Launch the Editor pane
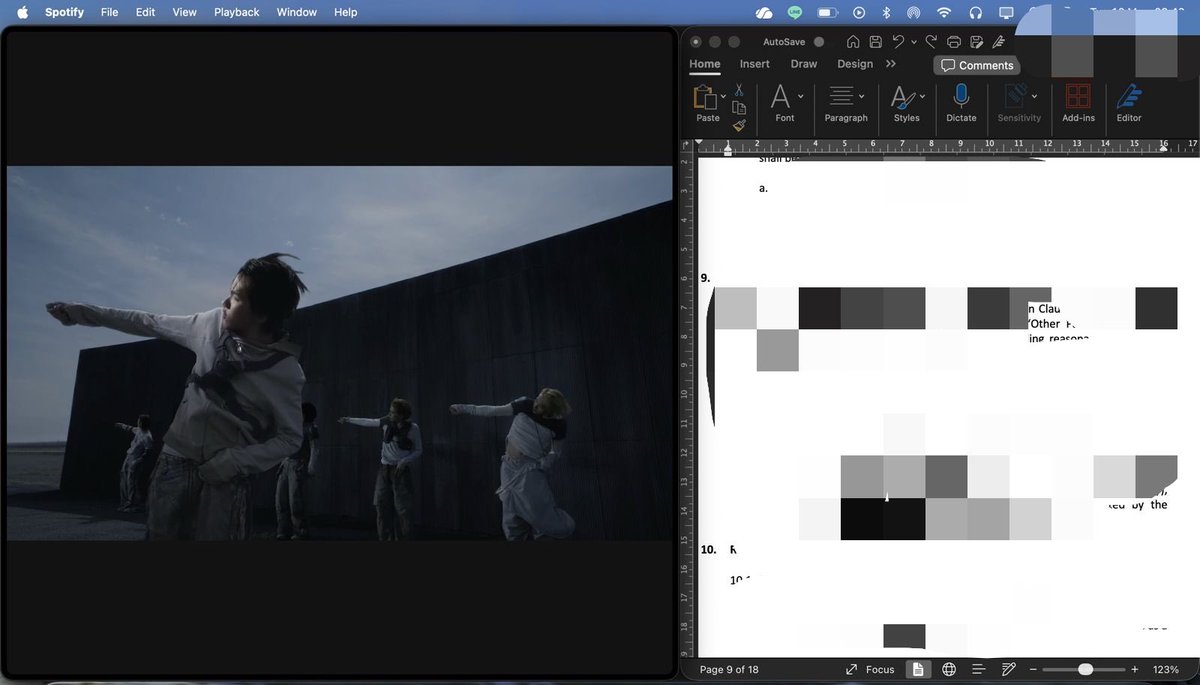Screen dimensions: 1200x685 pyautogui.click(x=1129, y=104)
